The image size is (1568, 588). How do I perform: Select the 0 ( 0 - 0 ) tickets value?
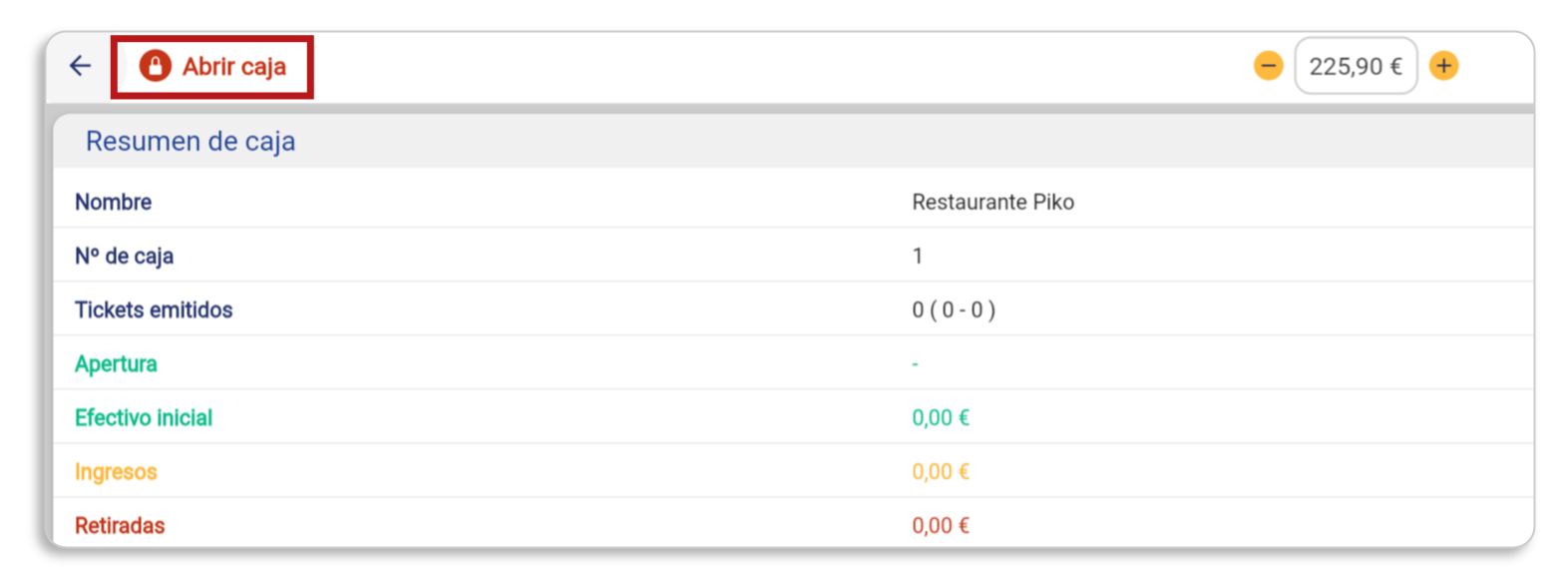(954, 310)
